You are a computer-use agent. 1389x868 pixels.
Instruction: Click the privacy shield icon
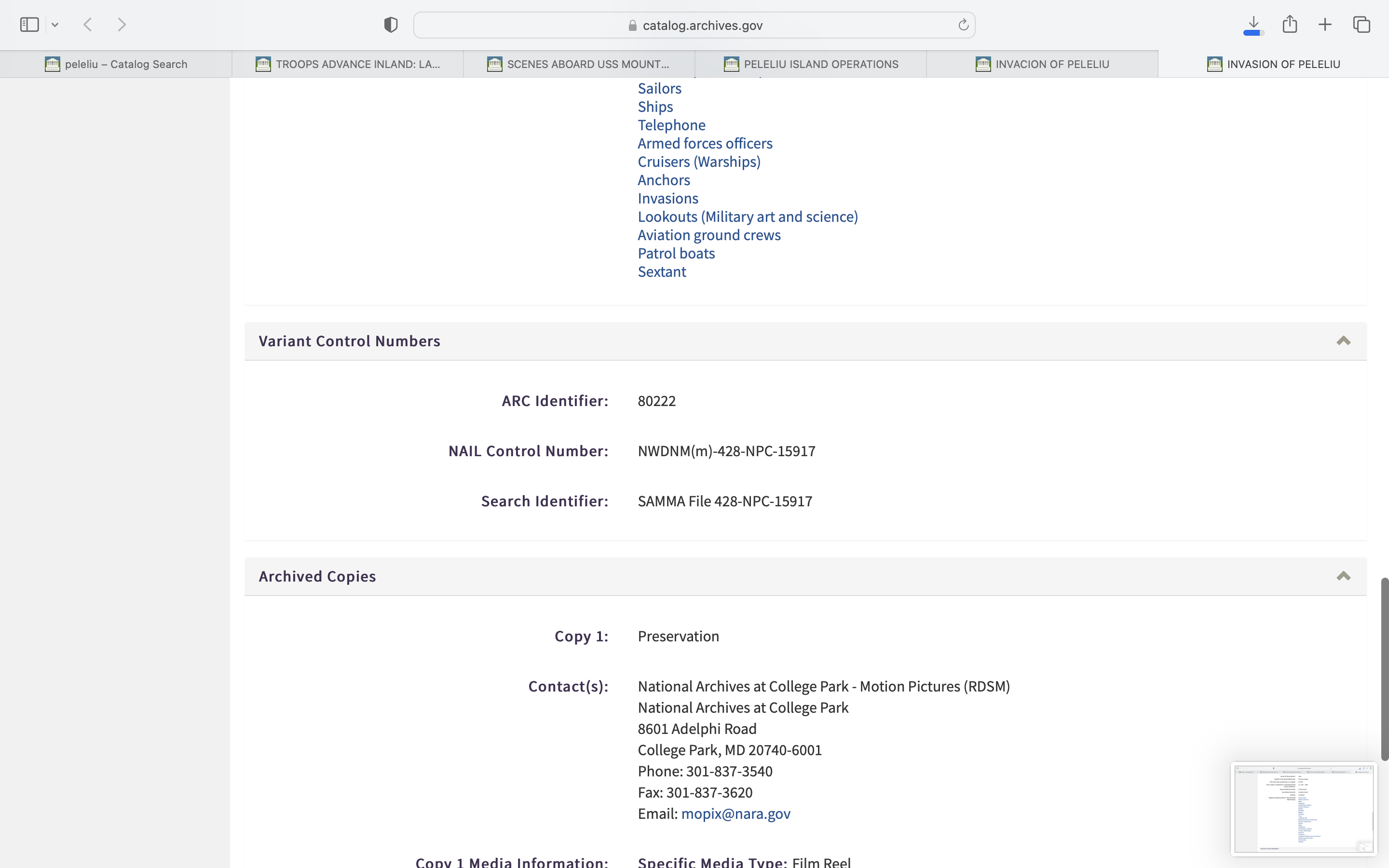coord(391,25)
